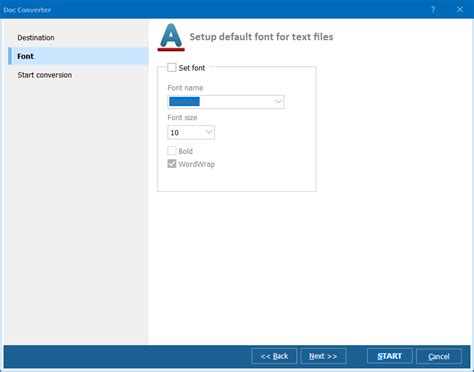The height and width of the screenshot is (372, 474).
Task: Click the large letter A font icon
Action: [x=171, y=37]
